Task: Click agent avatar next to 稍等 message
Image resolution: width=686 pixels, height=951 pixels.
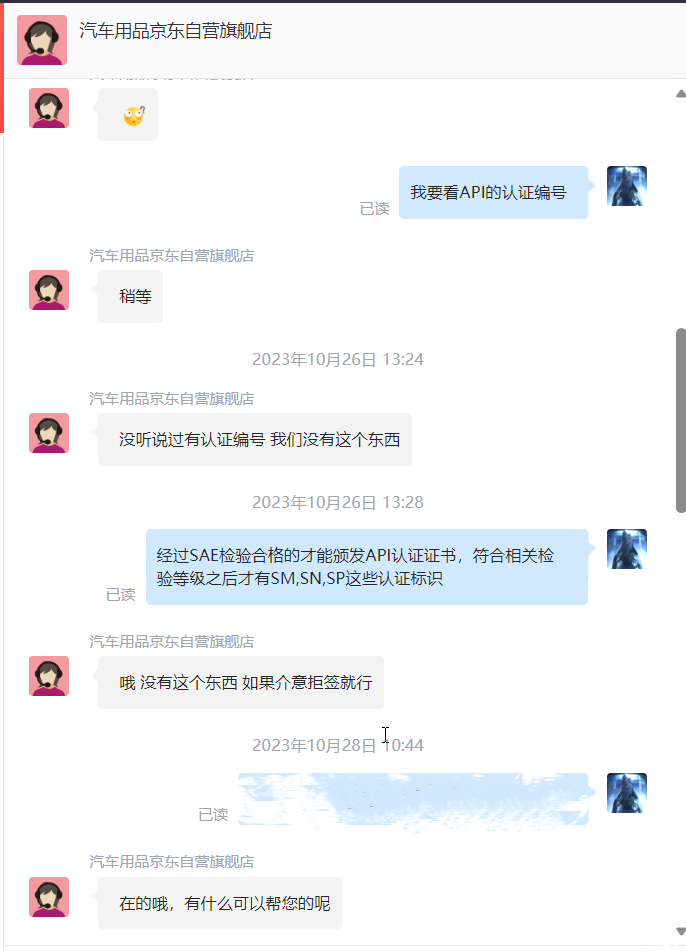Action: [x=49, y=290]
